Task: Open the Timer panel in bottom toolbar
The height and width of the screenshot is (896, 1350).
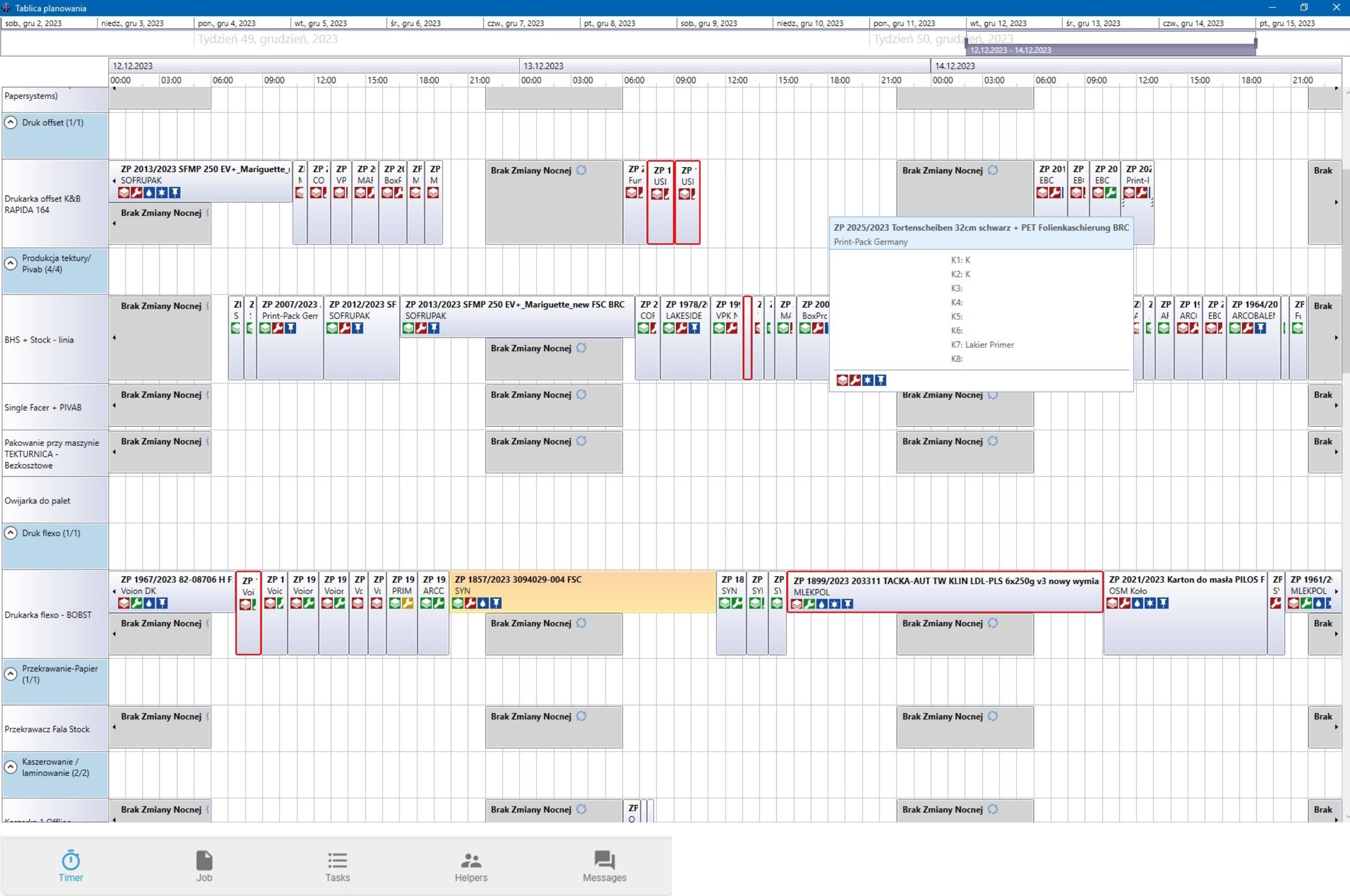Action: [70, 865]
